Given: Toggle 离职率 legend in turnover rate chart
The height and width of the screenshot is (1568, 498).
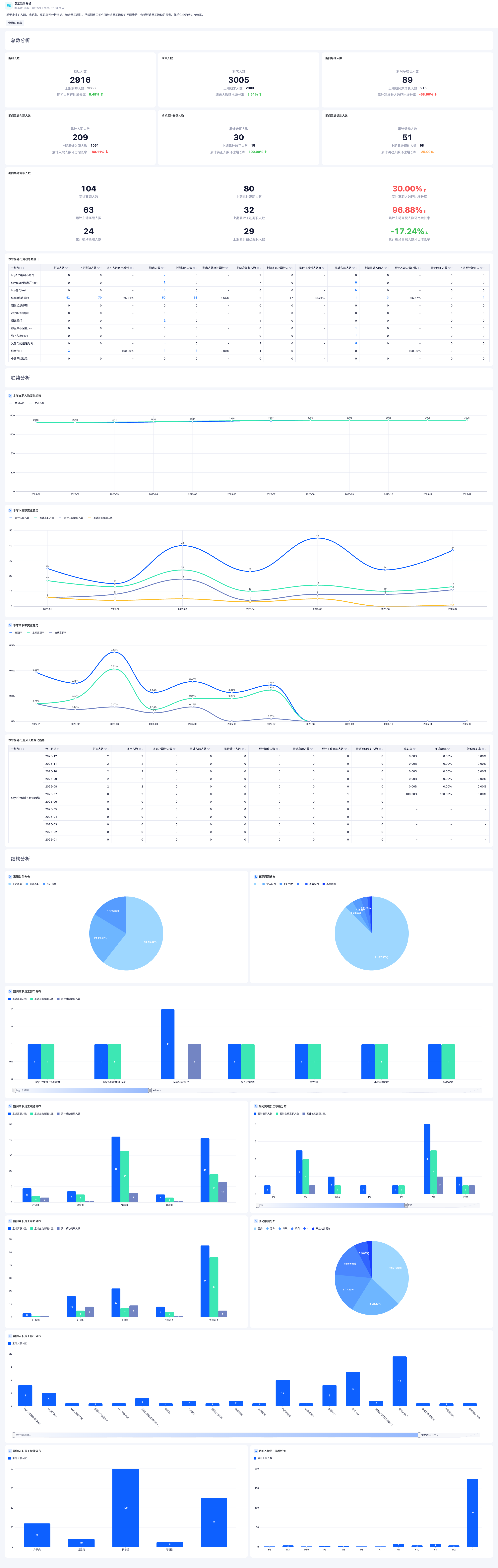Looking at the screenshot, I should (x=16, y=632).
